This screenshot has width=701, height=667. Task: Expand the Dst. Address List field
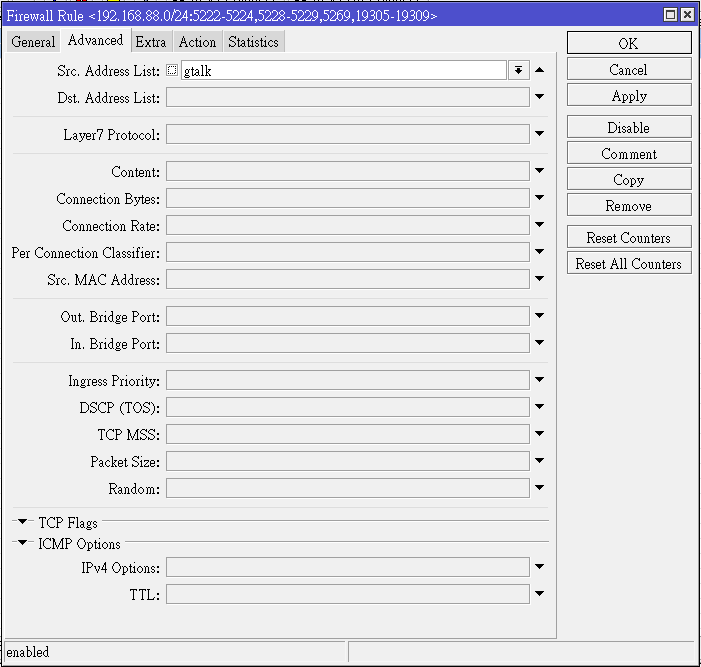point(540,96)
